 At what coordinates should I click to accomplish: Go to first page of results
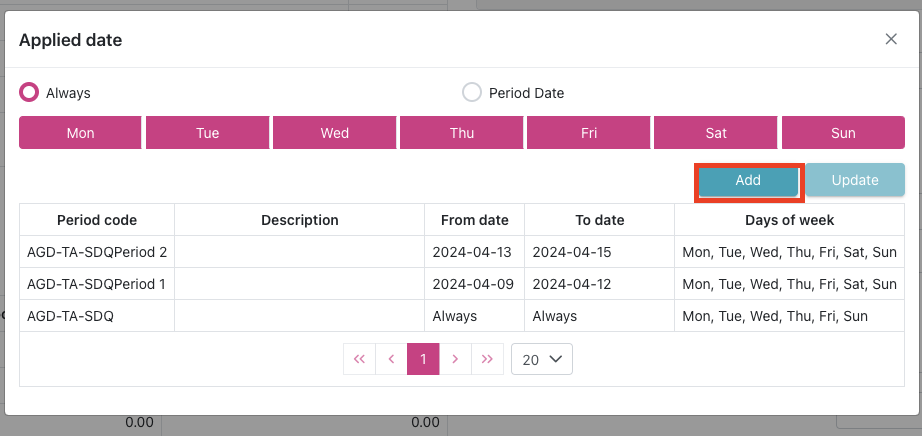click(x=359, y=359)
